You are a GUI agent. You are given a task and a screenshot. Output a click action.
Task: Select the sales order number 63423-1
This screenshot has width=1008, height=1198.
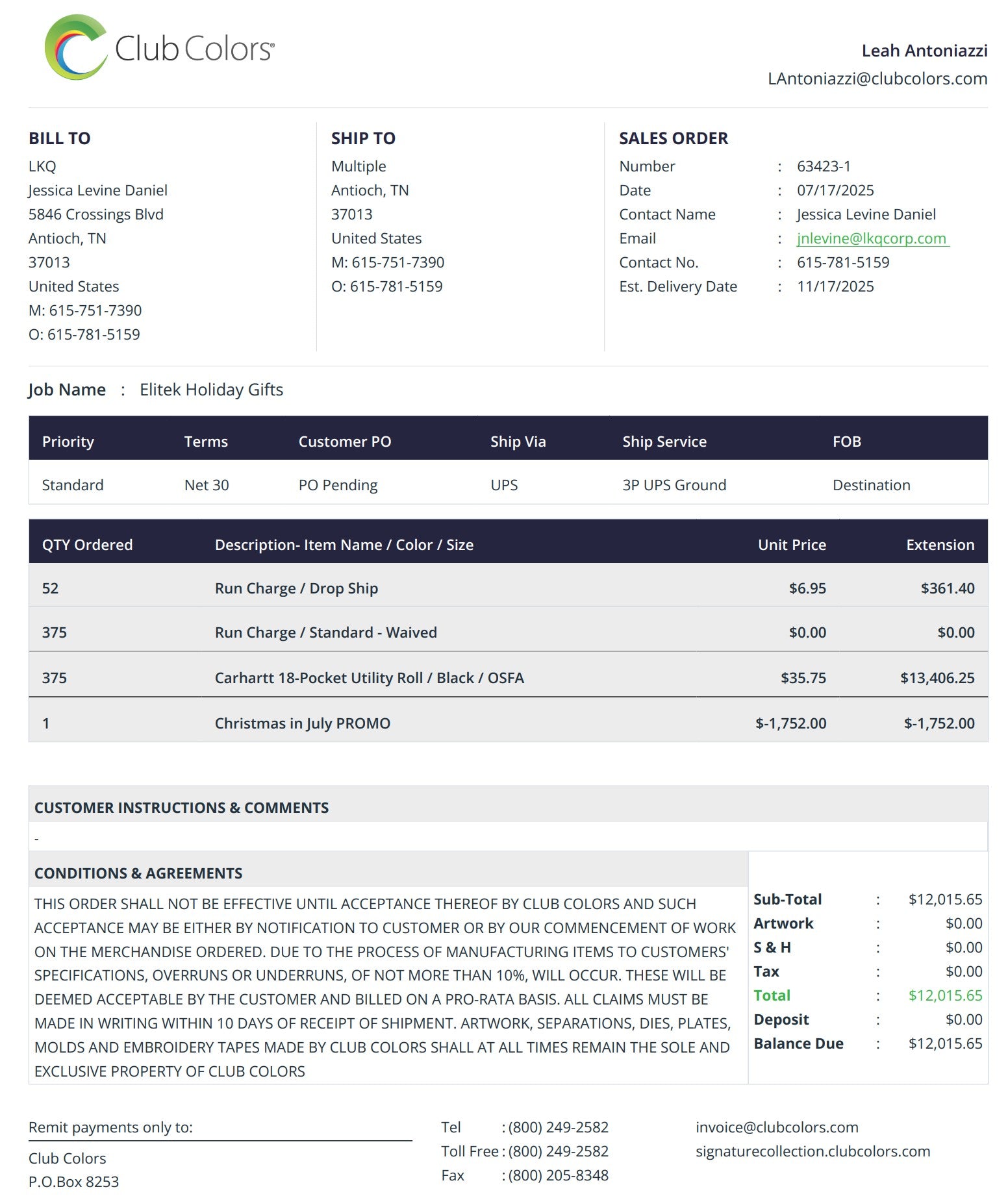click(823, 166)
